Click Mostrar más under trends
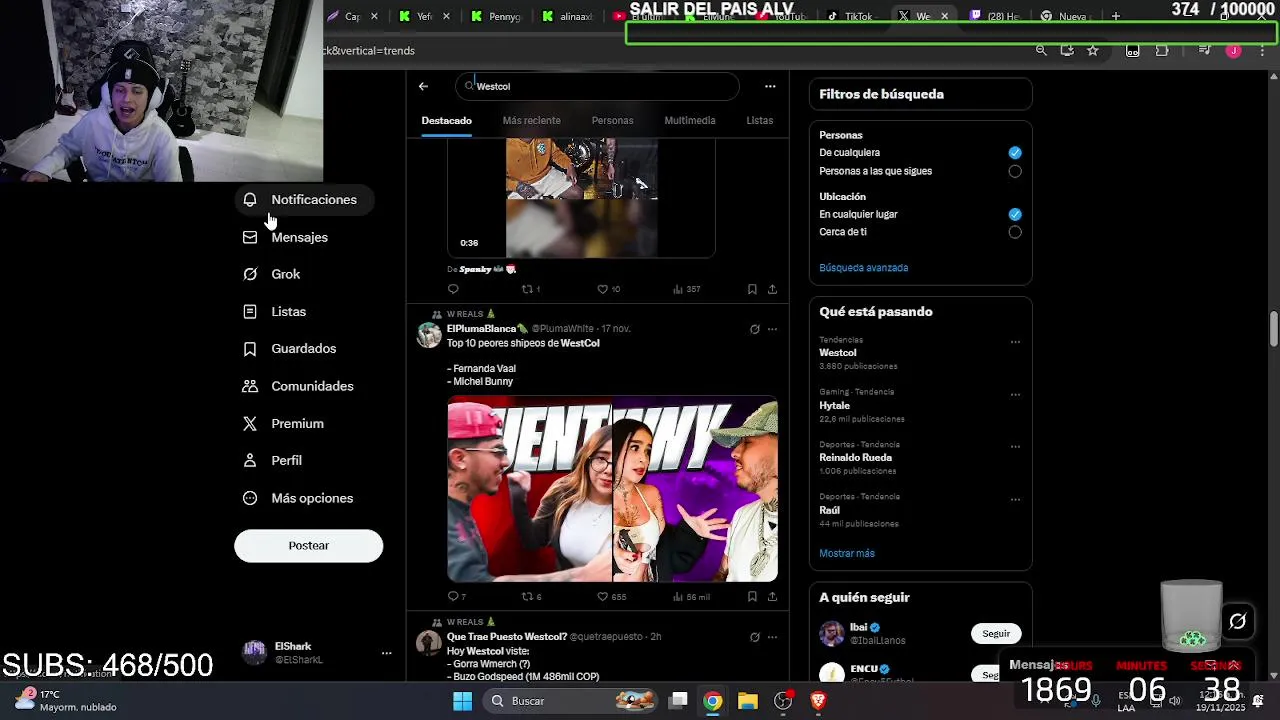 [x=847, y=554]
